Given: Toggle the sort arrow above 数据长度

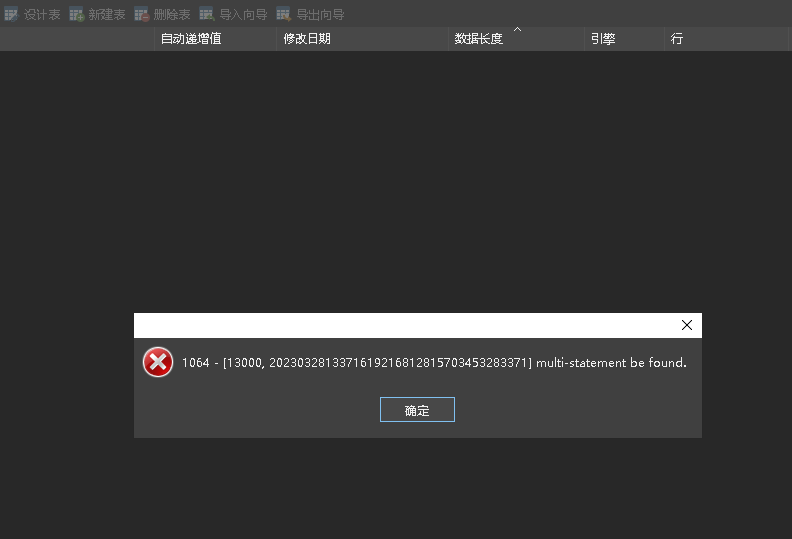Looking at the screenshot, I should [517, 30].
